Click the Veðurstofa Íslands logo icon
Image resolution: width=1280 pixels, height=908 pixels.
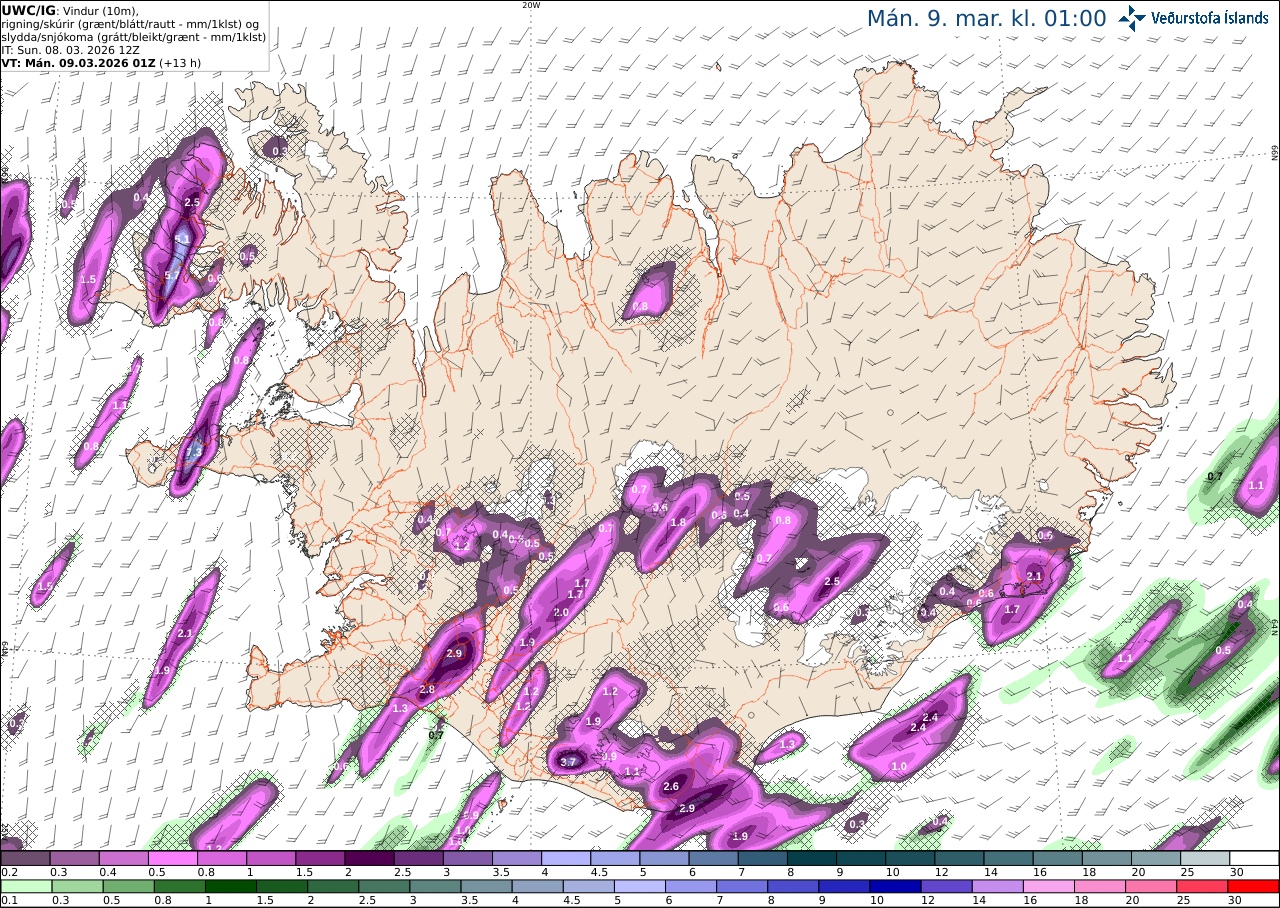click(1132, 18)
